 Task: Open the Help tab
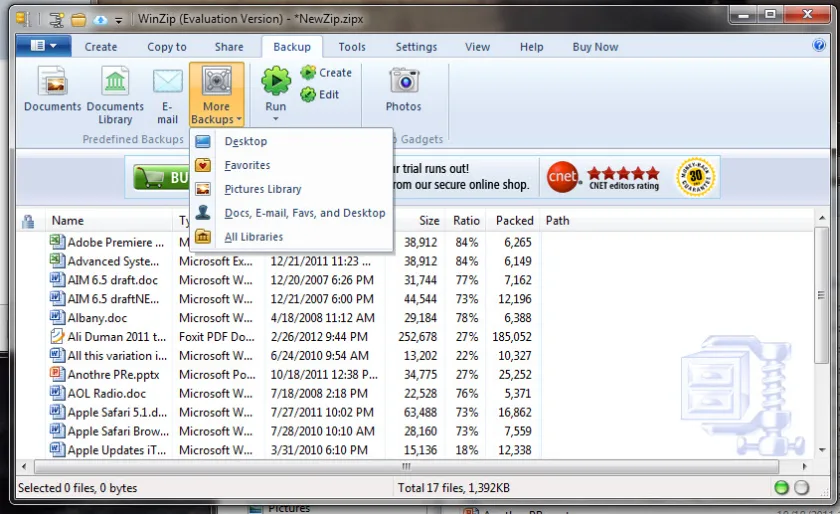tap(531, 47)
